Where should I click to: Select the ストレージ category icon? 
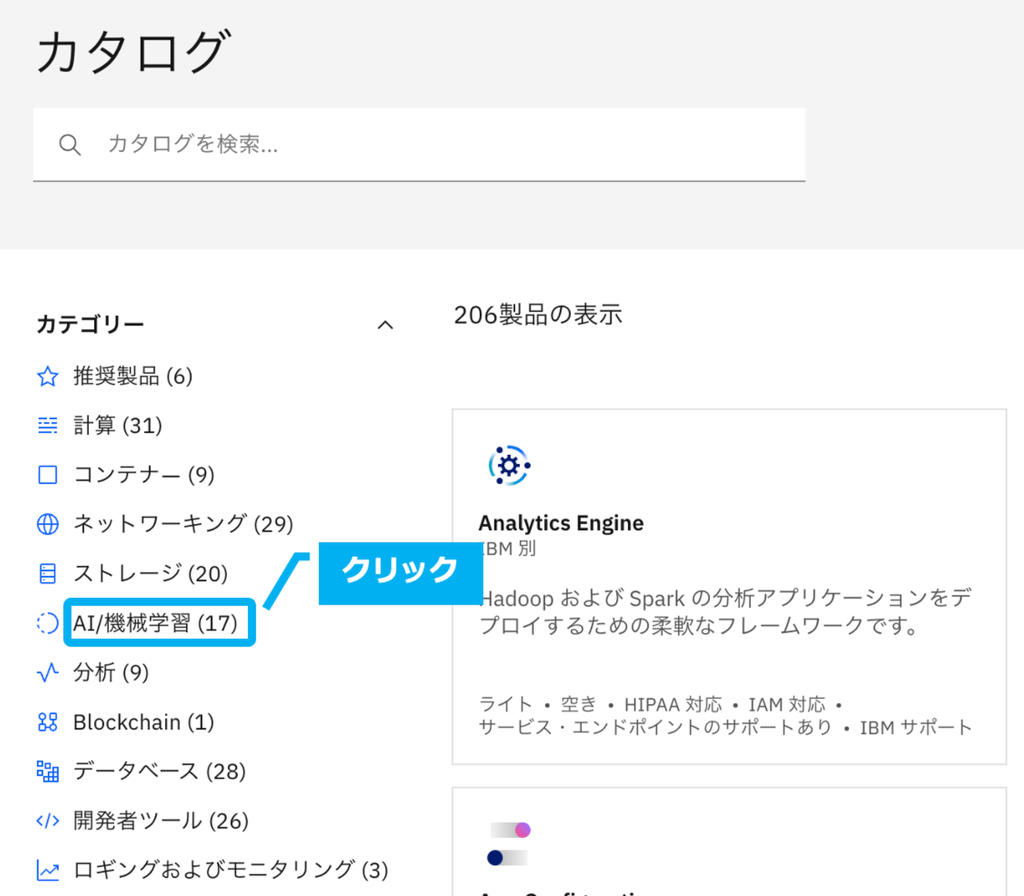click(47, 573)
